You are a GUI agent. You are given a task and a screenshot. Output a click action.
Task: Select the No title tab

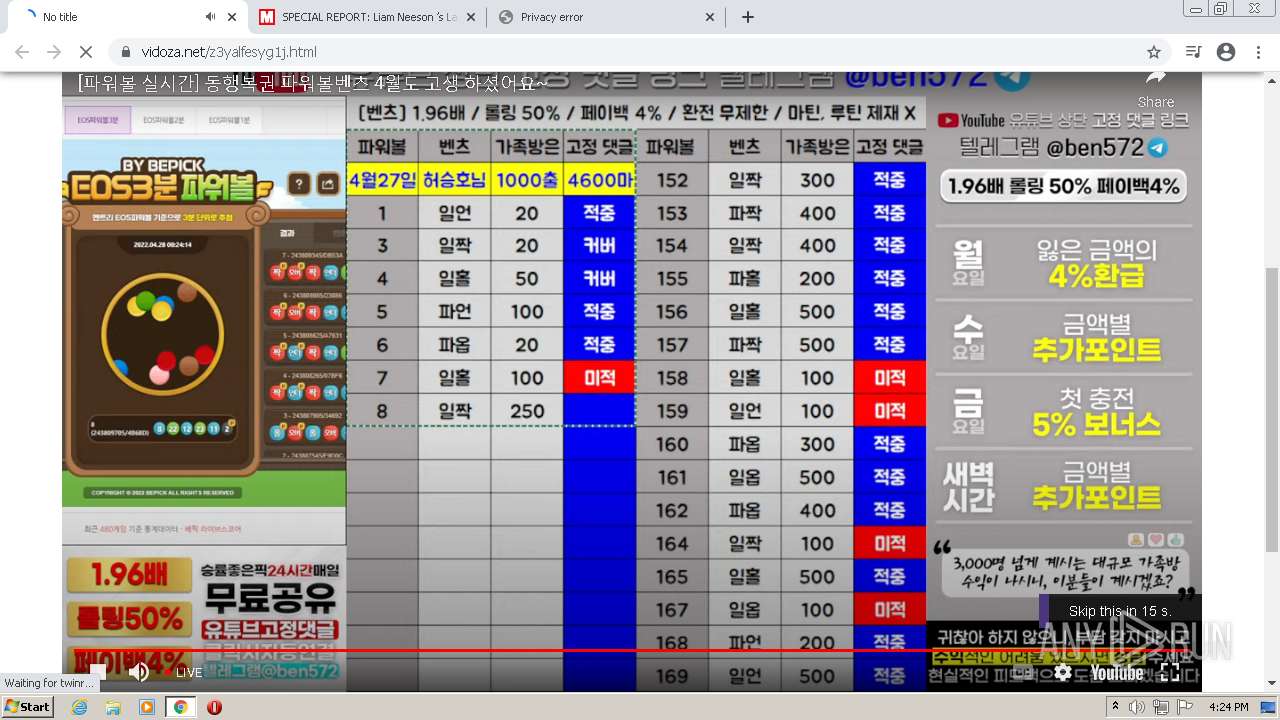(x=125, y=17)
